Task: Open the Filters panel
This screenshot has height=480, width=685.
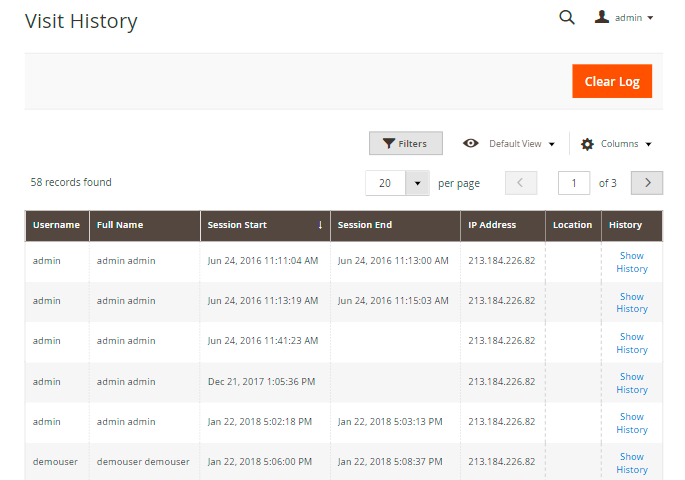Action: 405,143
